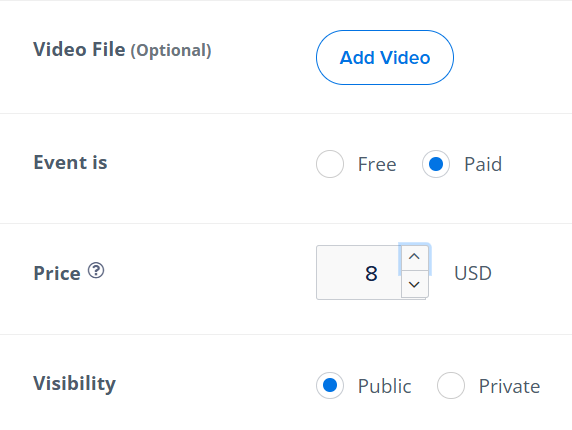Click the Add Video button
The image size is (572, 430).
click(385, 57)
